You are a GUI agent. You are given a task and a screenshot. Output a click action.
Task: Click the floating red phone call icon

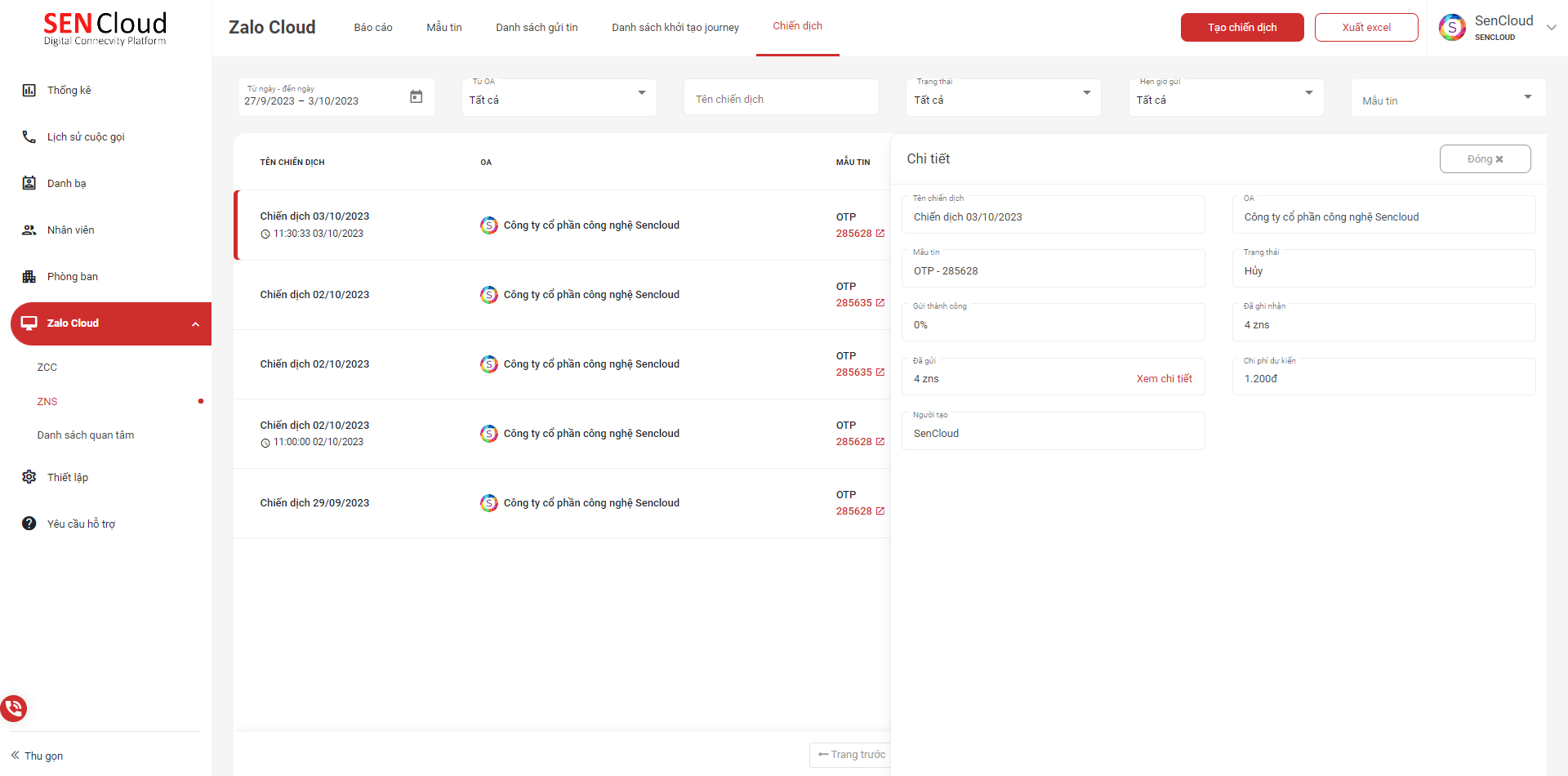point(14,707)
